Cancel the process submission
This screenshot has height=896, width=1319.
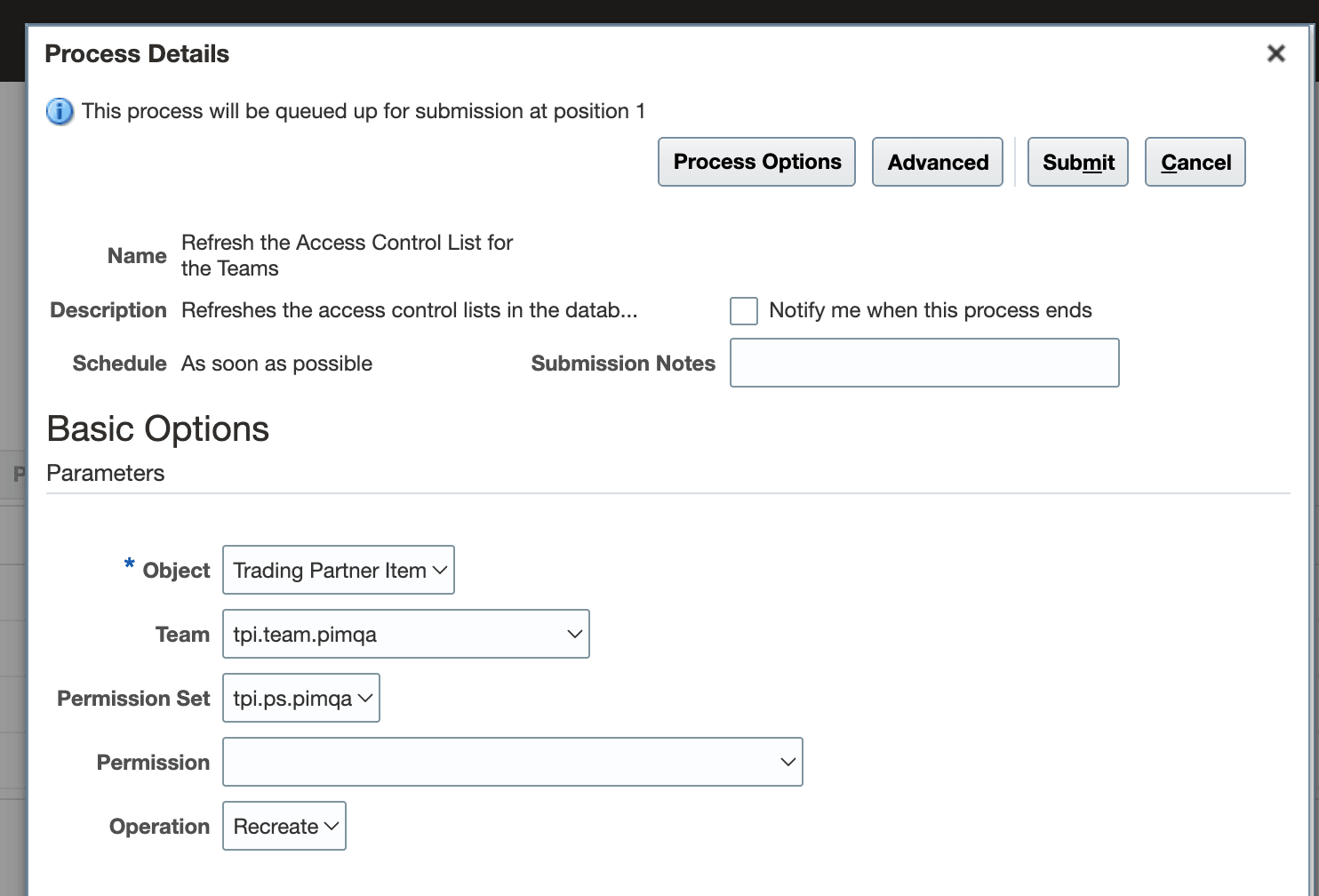pyautogui.click(x=1195, y=162)
